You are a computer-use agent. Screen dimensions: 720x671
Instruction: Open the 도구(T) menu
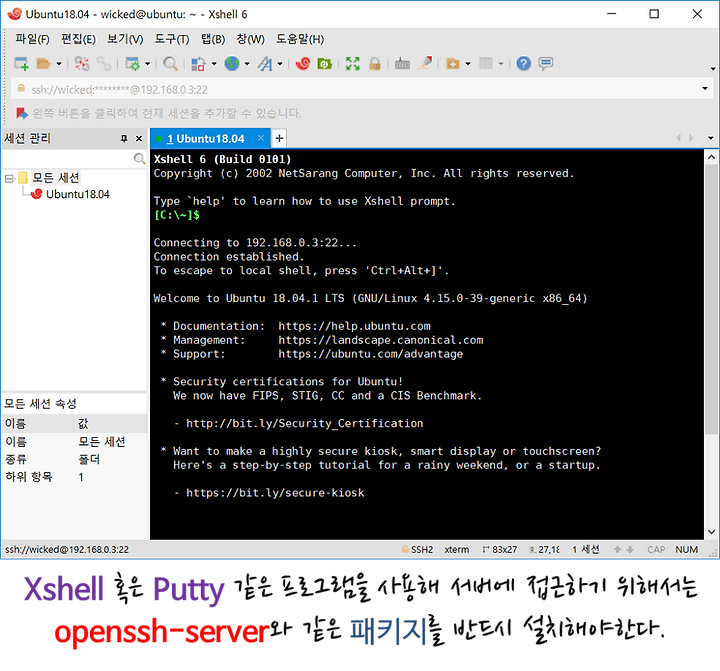pyautogui.click(x=172, y=39)
